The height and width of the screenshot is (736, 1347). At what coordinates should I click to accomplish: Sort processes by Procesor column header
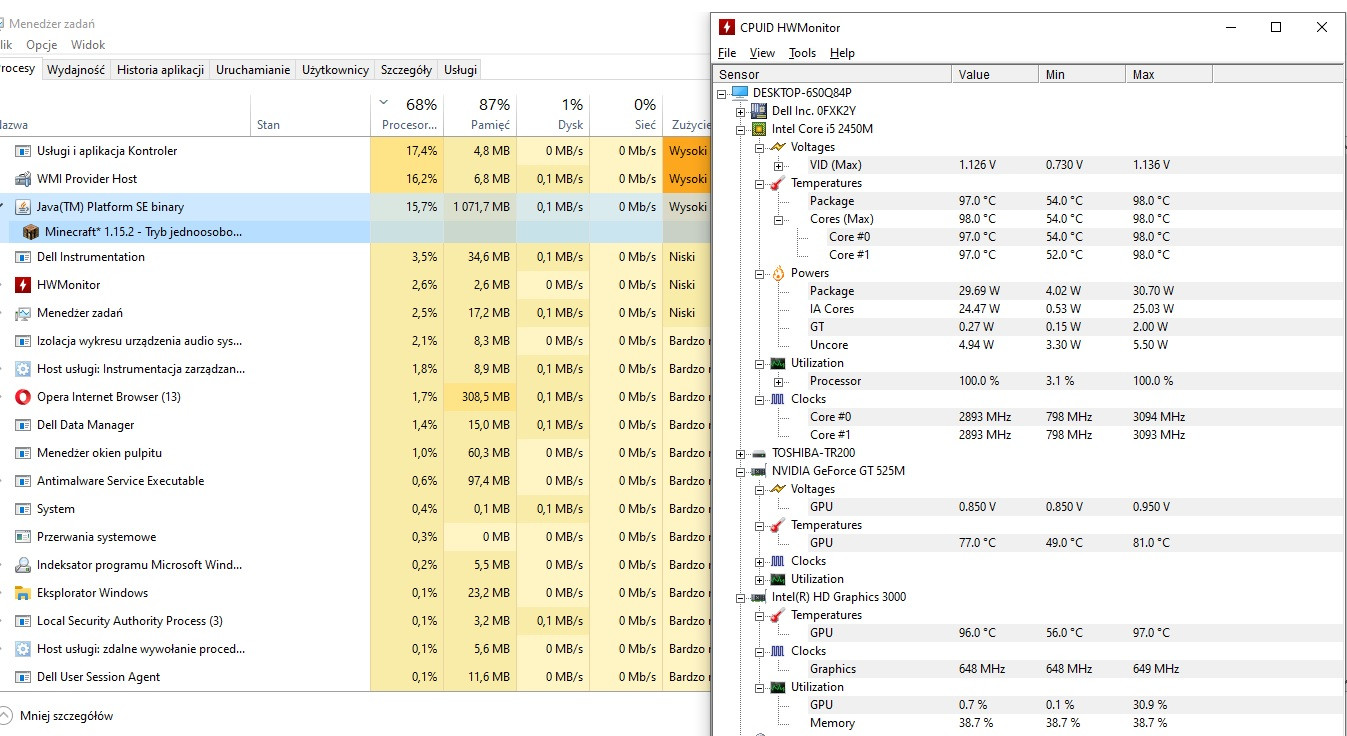(407, 114)
